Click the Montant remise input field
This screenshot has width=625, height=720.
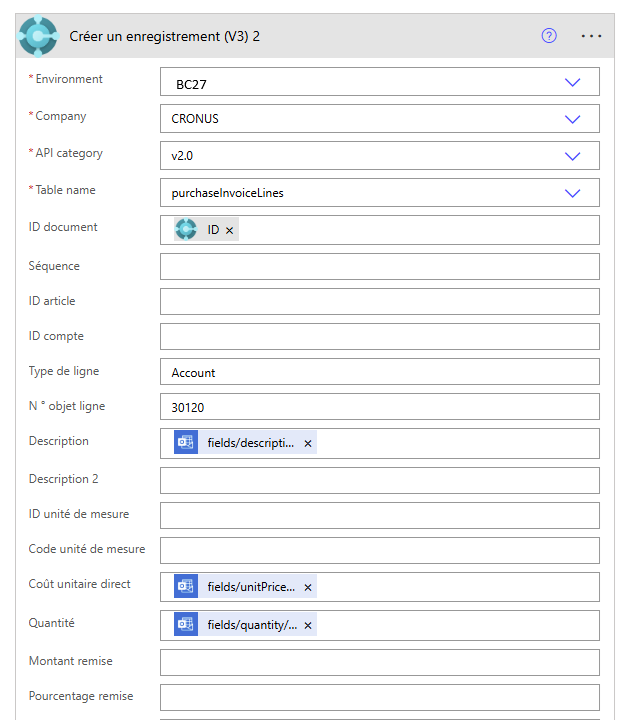pos(379,662)
